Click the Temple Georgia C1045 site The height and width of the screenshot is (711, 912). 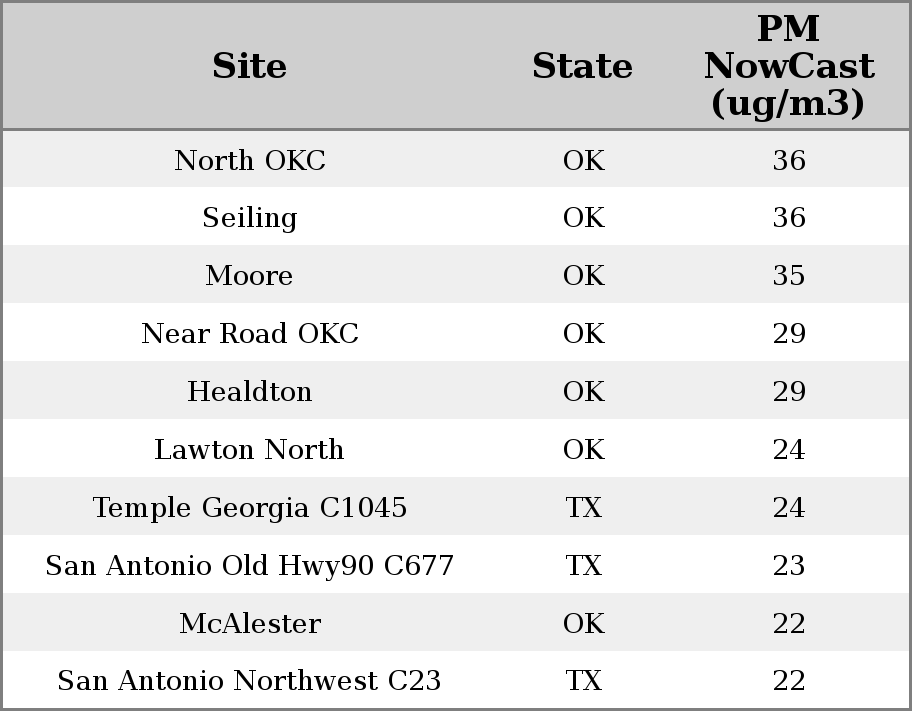(249, 508)
